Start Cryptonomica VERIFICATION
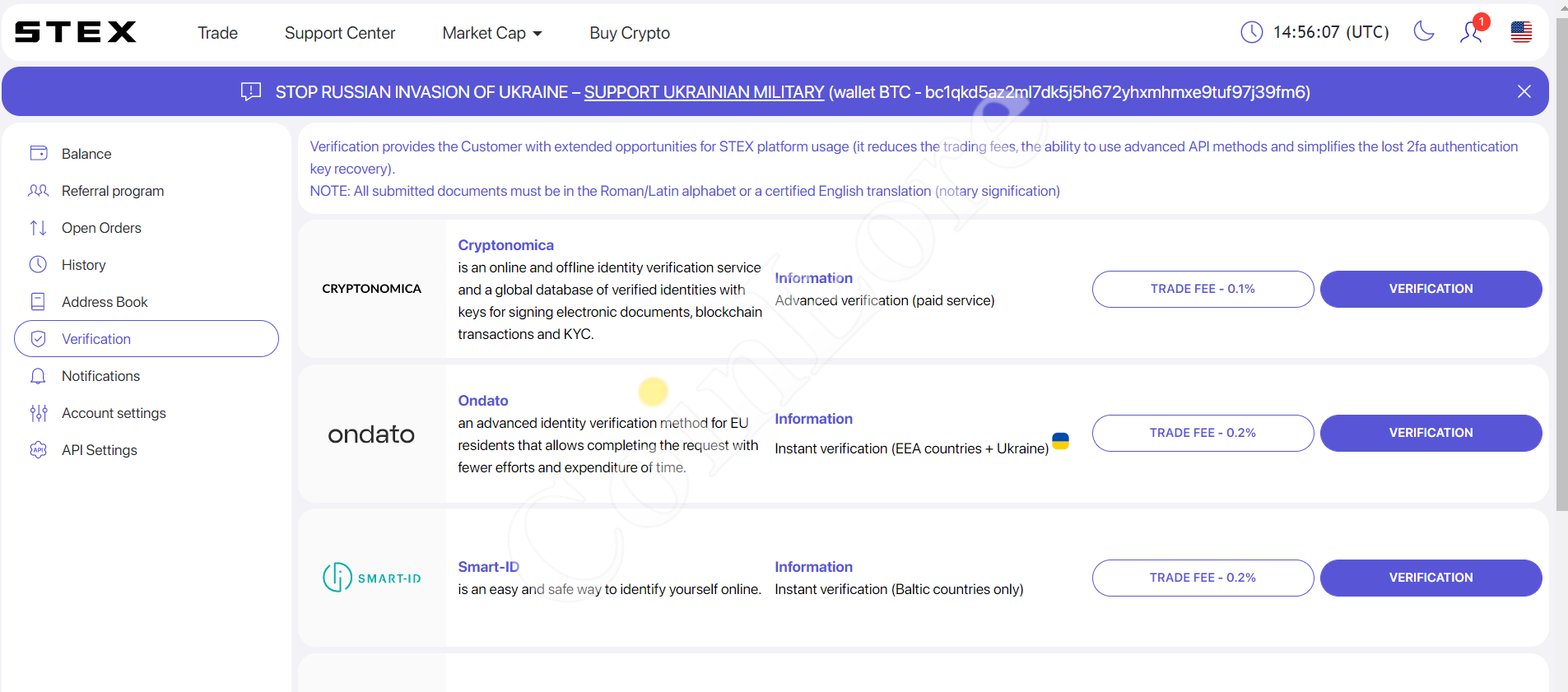 click(1431, 289)
